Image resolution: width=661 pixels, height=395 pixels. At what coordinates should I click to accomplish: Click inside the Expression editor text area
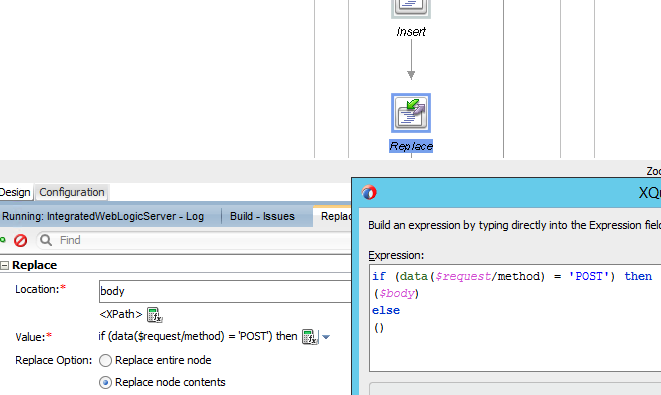515,318
